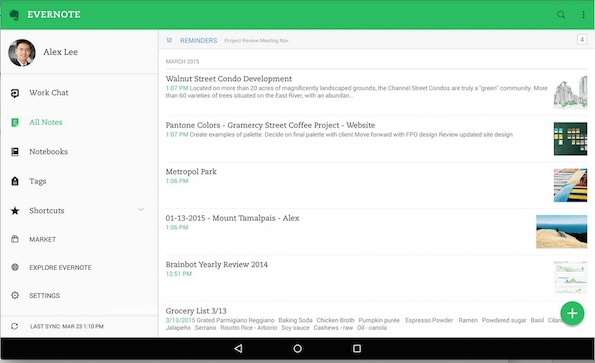Click the Work Chat icon
Screen dimensions: 595x363
(15, 93)
